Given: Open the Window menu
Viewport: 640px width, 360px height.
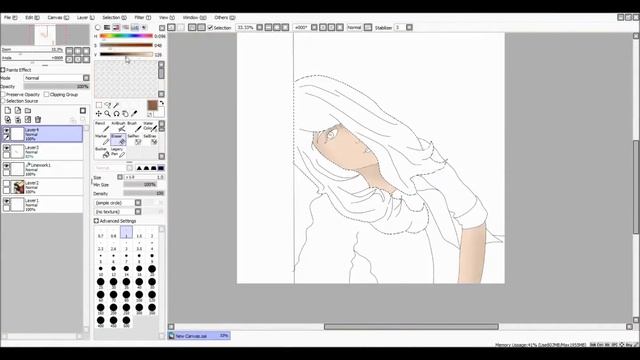Looking at the screenshot, I should click(194, 18).
